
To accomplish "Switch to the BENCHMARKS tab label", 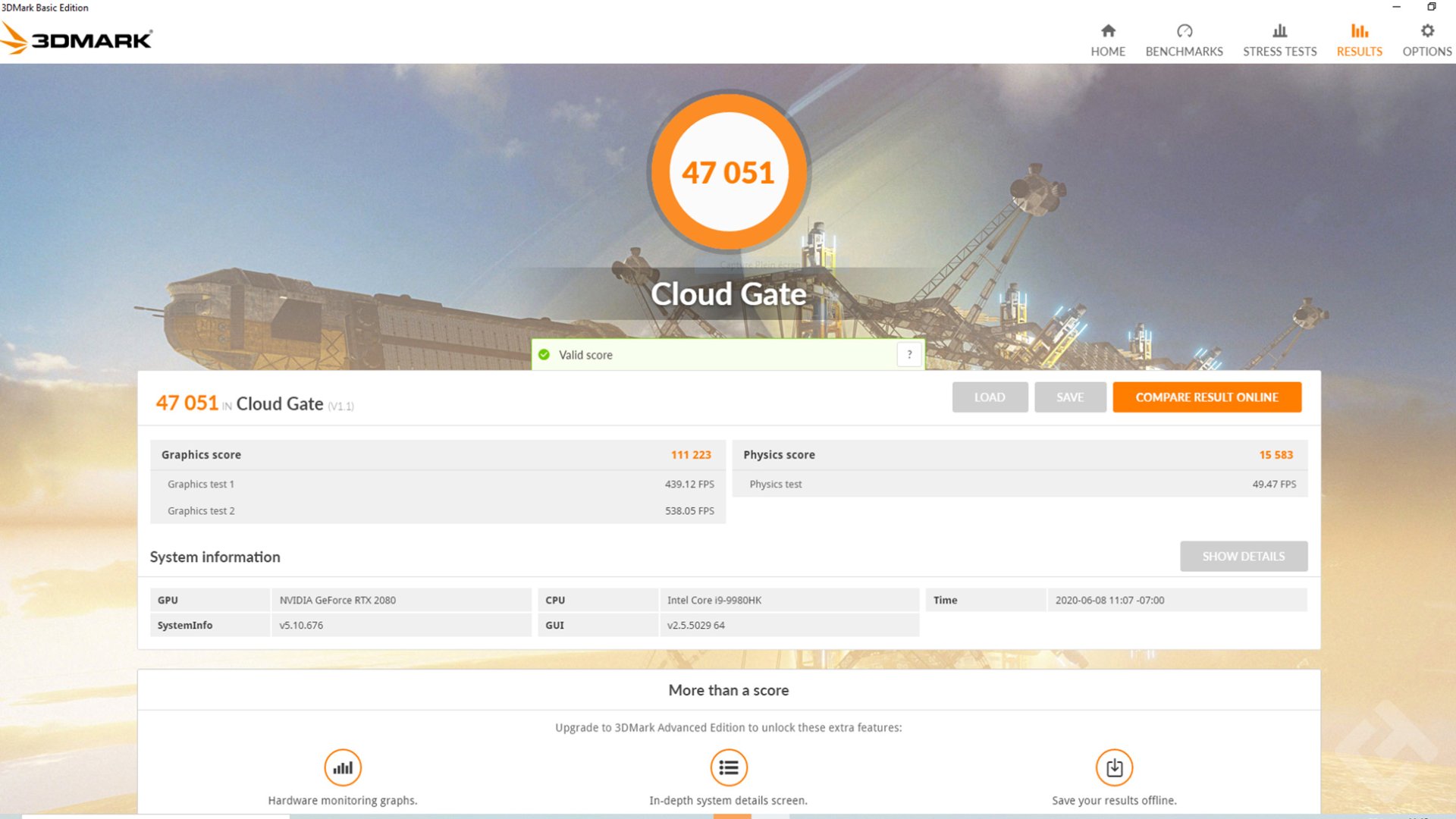I will pos(1184,52).
